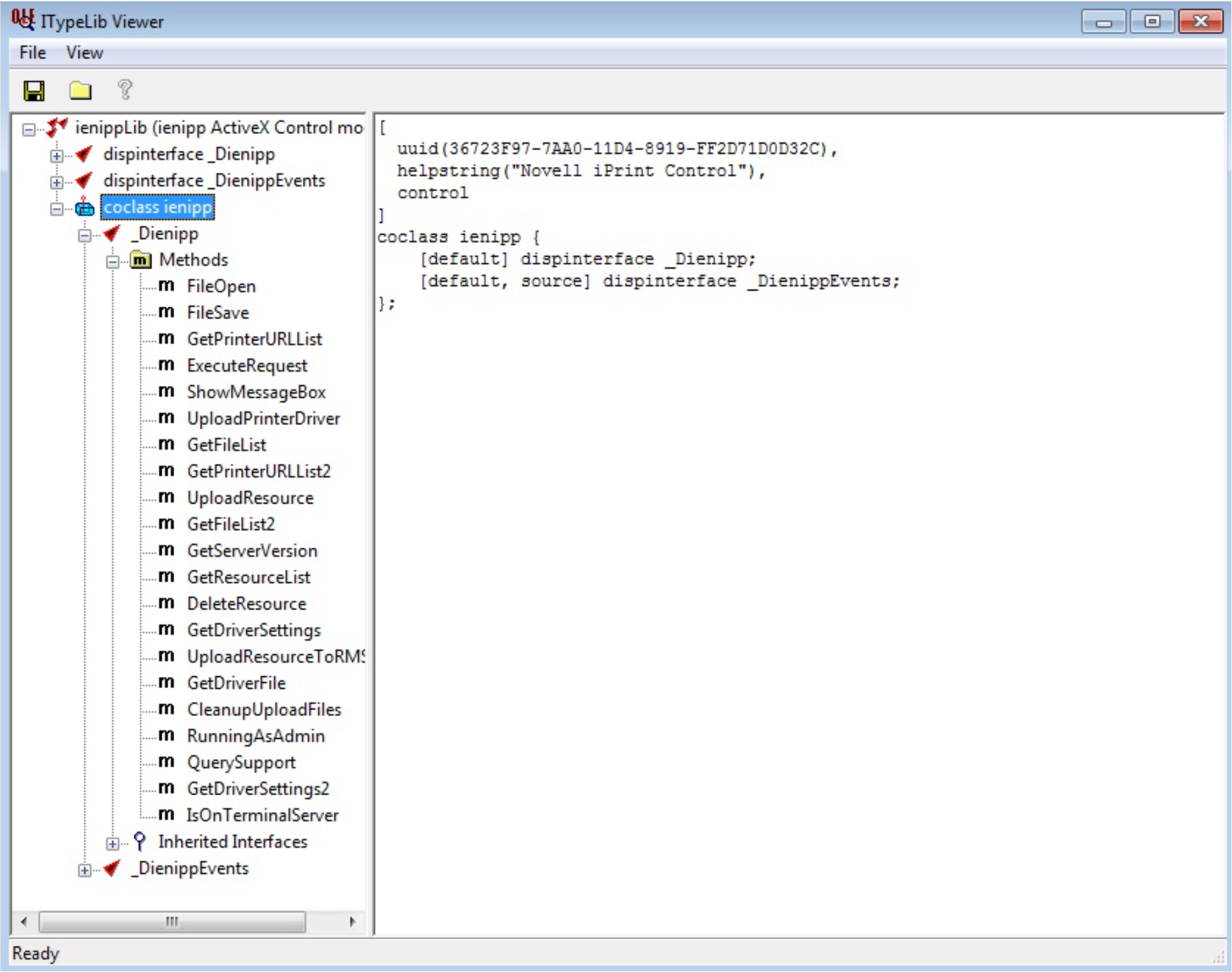Select the GetDriverSettings2 method
Screen dimensions: 1232x972
tap(258, 789)
